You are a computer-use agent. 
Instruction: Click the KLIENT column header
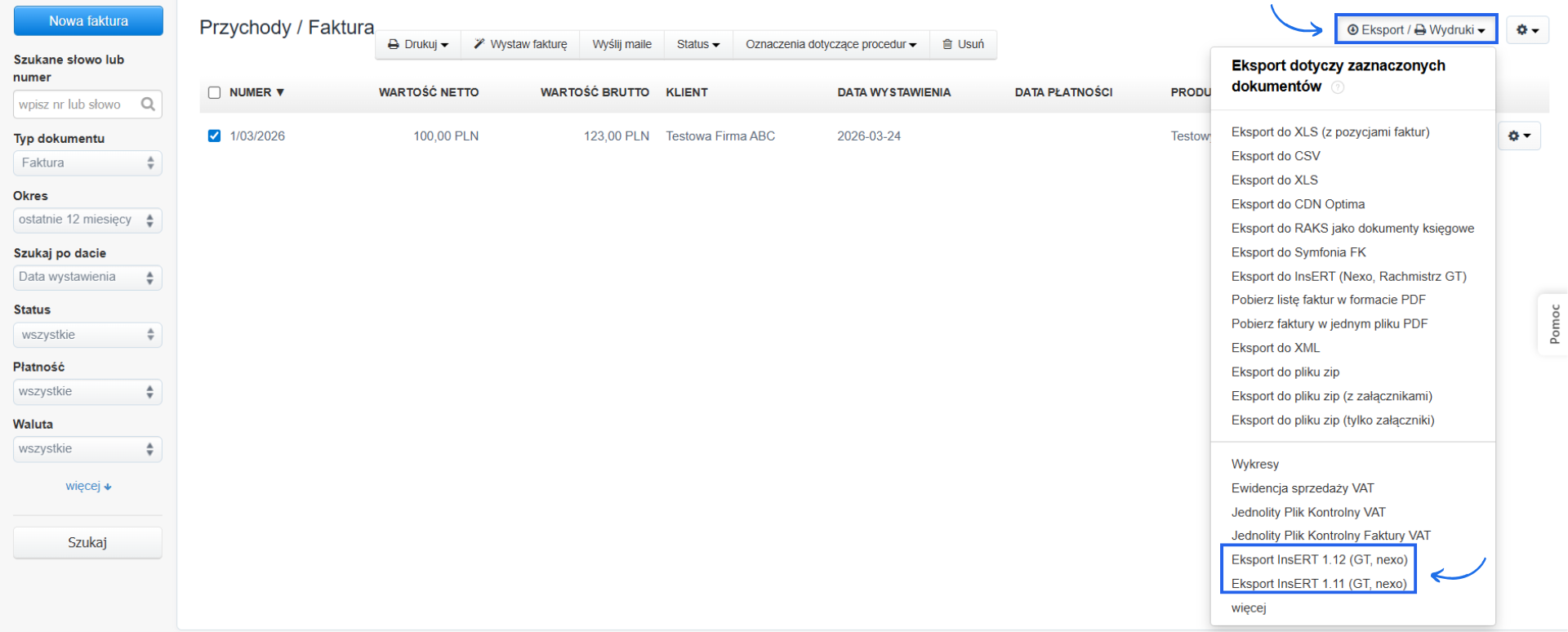click(x=687, y=92)
